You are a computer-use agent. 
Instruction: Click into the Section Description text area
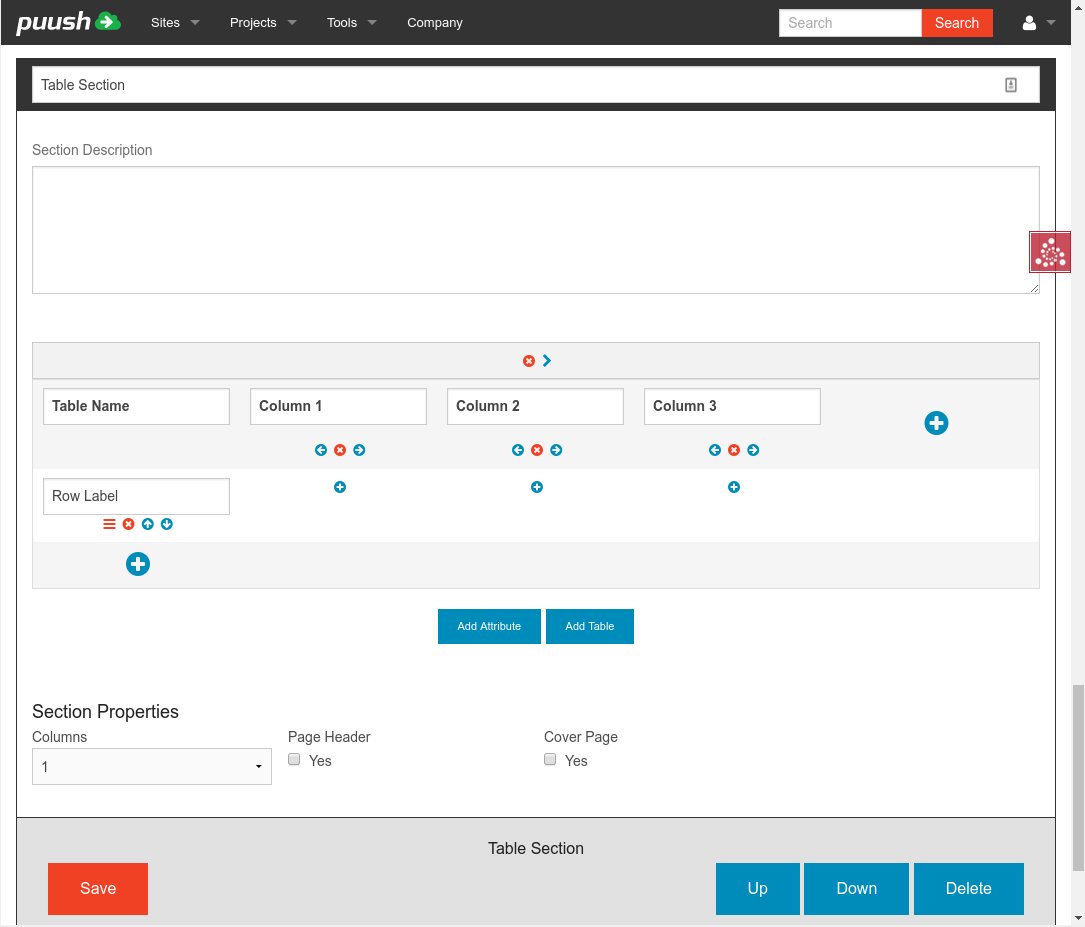(535, 230)
